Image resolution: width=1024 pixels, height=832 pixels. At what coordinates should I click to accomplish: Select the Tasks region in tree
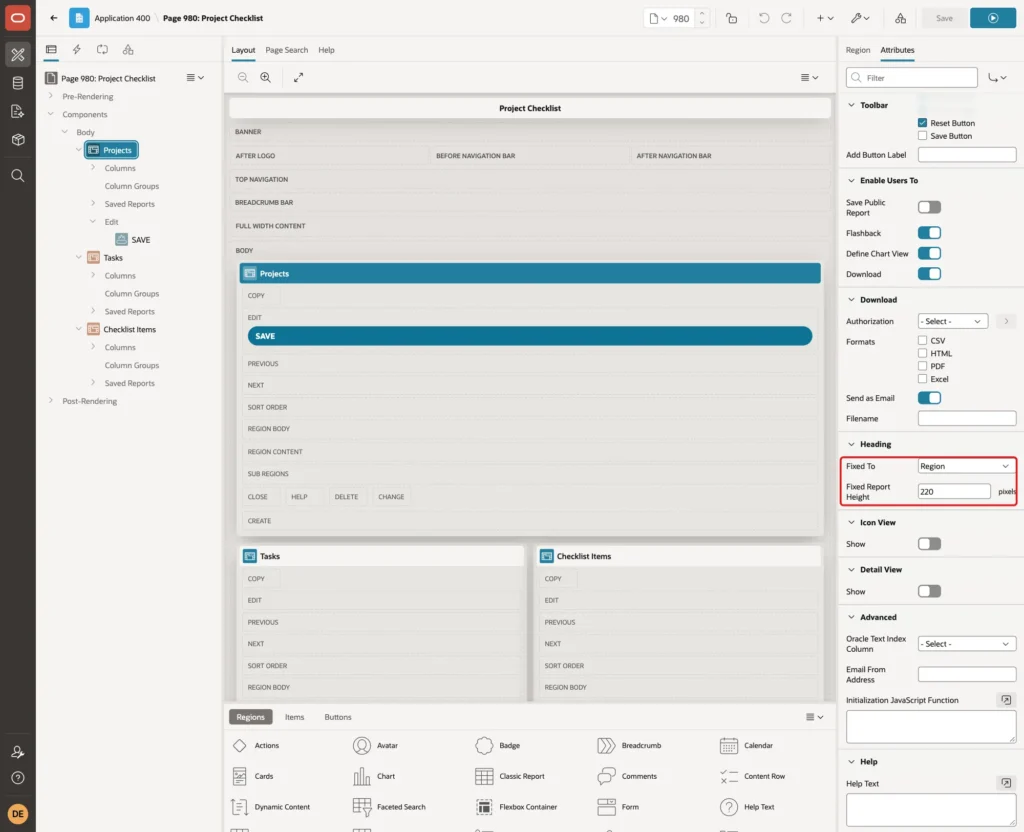tap(113, 258)
